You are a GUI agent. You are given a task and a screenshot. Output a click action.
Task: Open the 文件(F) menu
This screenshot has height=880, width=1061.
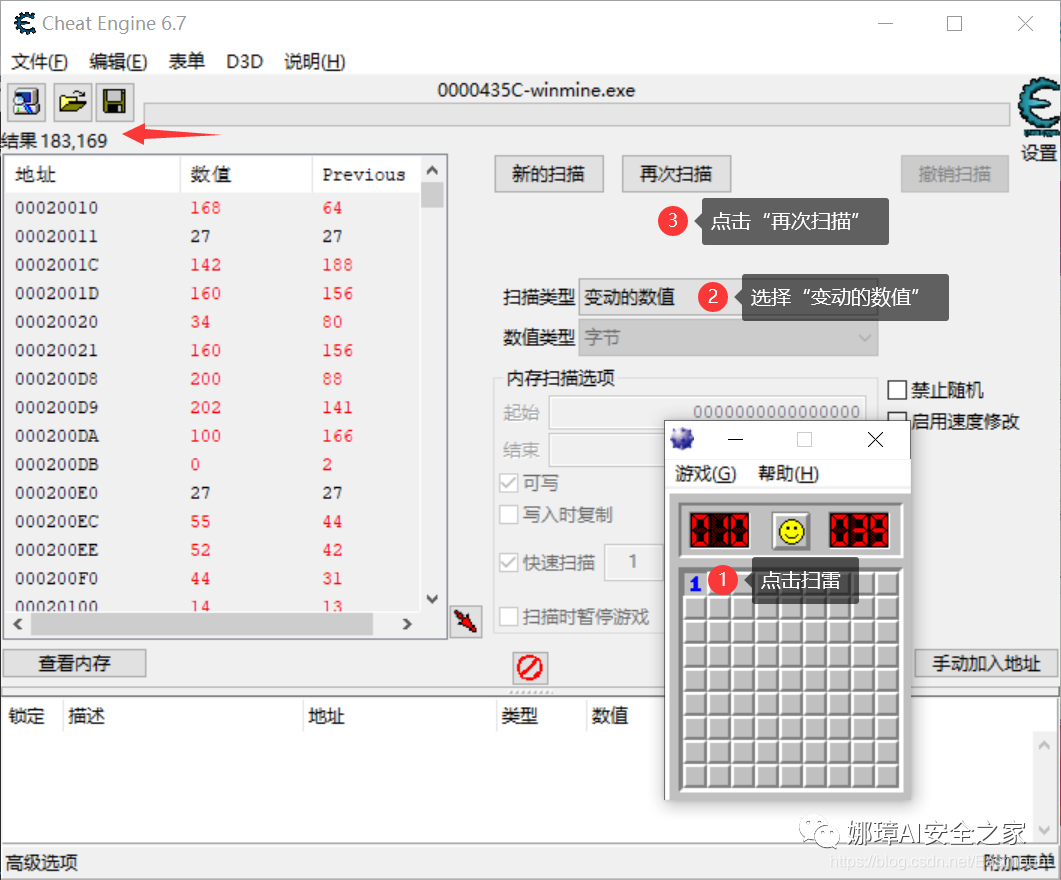coord(39,62)
